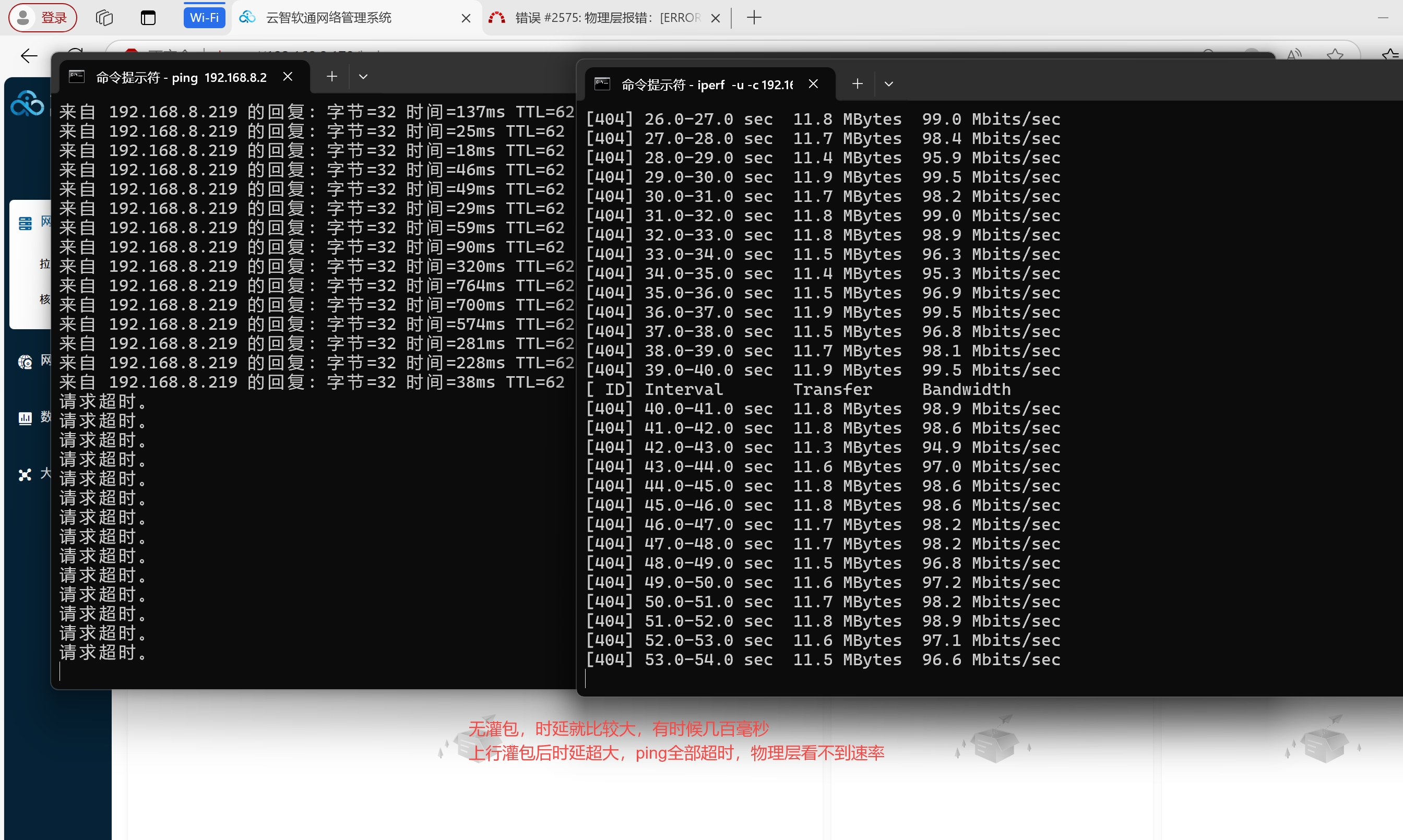Click the iperf row 34.0-35.0 sec 95.3 Mbits/sec

point(823,274)
